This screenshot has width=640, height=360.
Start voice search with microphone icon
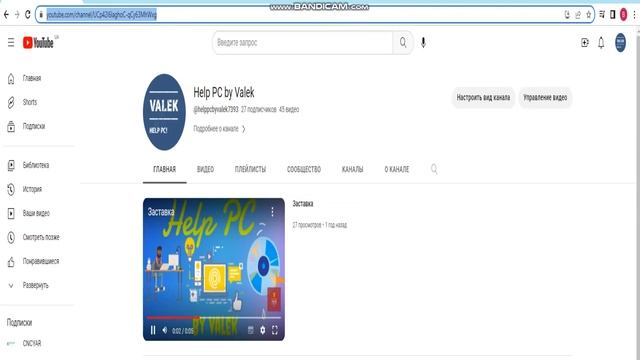click(x=423, y=42)
